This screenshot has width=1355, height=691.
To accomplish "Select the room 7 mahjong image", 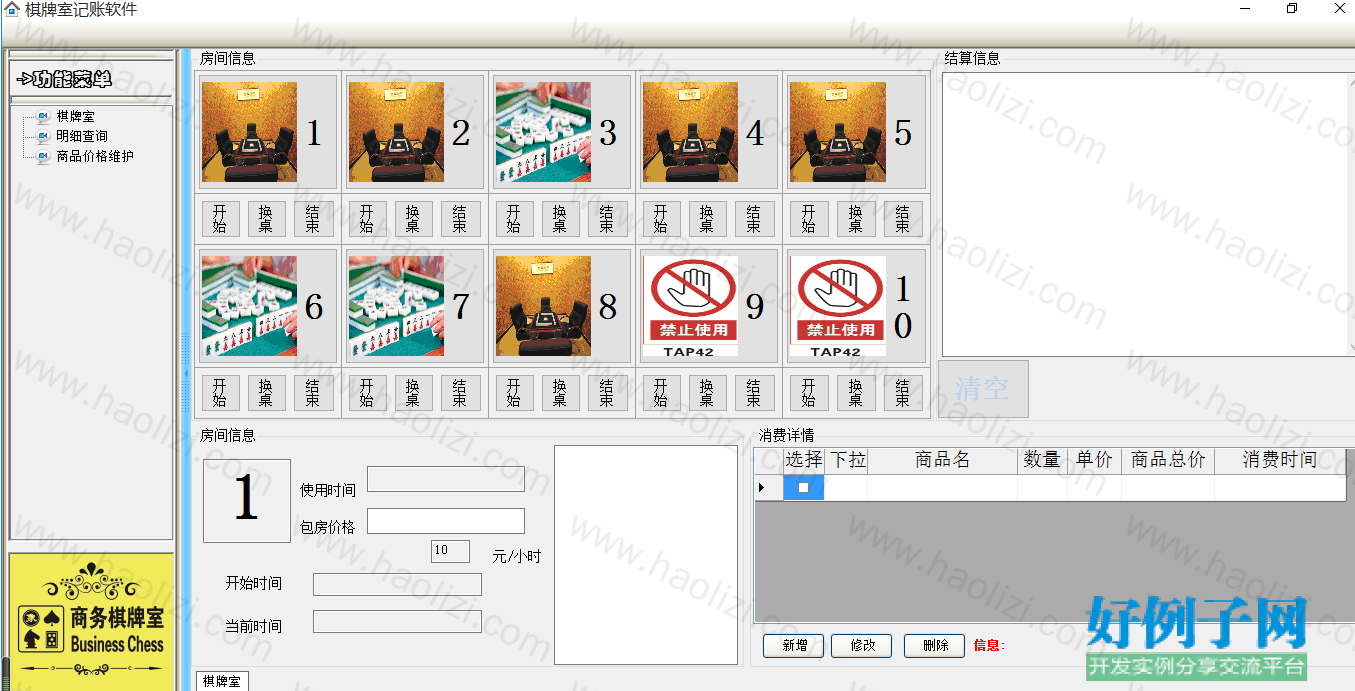I will [x=396, y=306].
